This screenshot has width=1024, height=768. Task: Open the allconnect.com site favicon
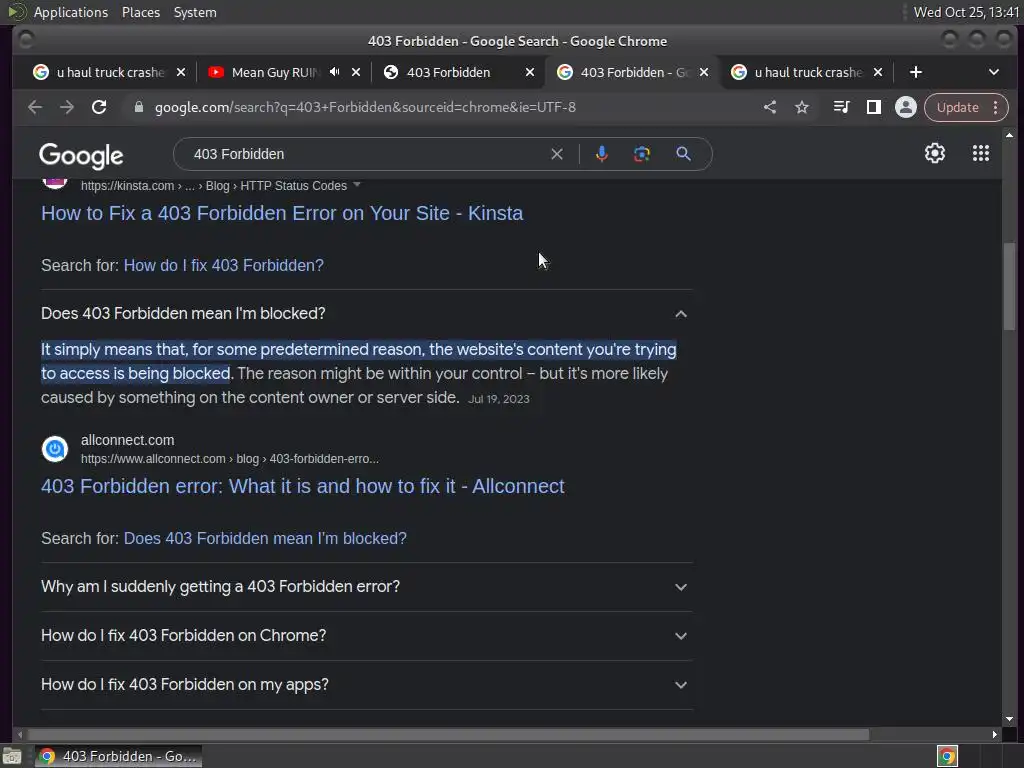tap(55, 449)
